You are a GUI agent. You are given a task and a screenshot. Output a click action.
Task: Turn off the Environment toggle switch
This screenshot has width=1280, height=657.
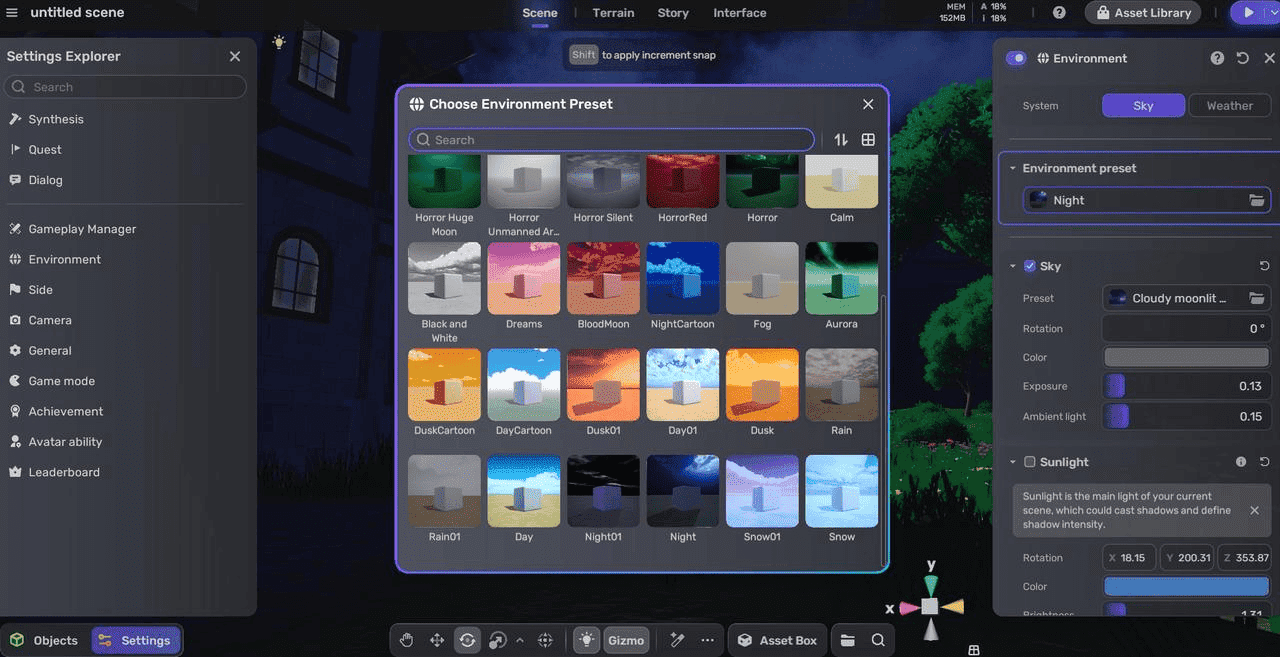[1016, 58]
